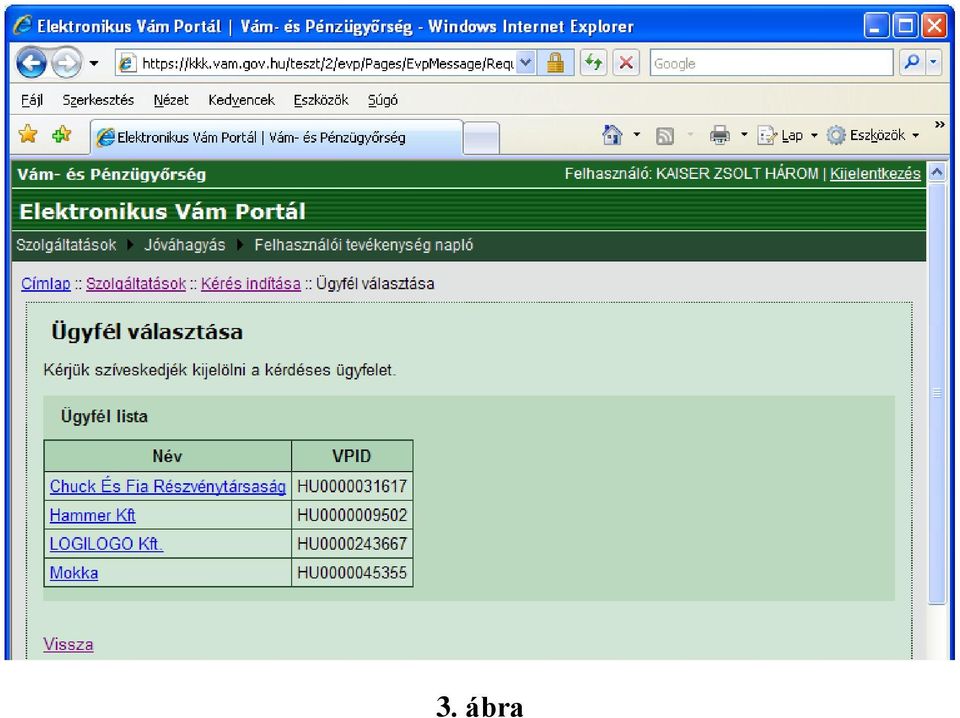Click the green Refresh arrows icon
Viewport: 960px width, 718px height.
[x=593, y=62]
